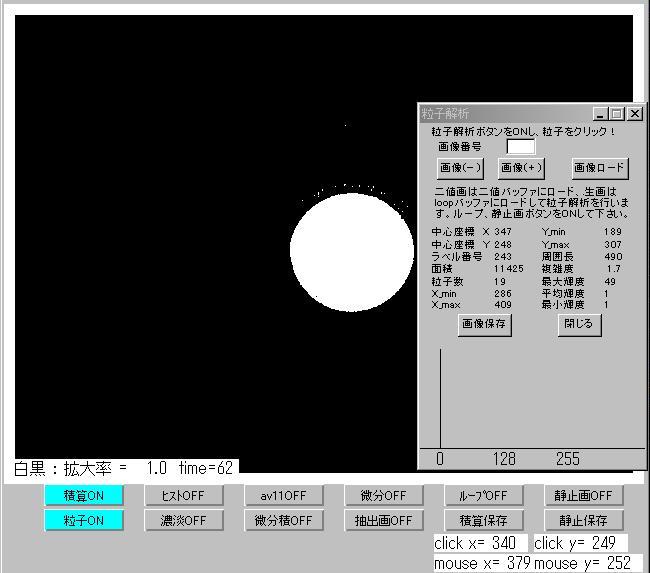
Task: Toggle the 微分OFF differential button
Action: click(384, 495)
